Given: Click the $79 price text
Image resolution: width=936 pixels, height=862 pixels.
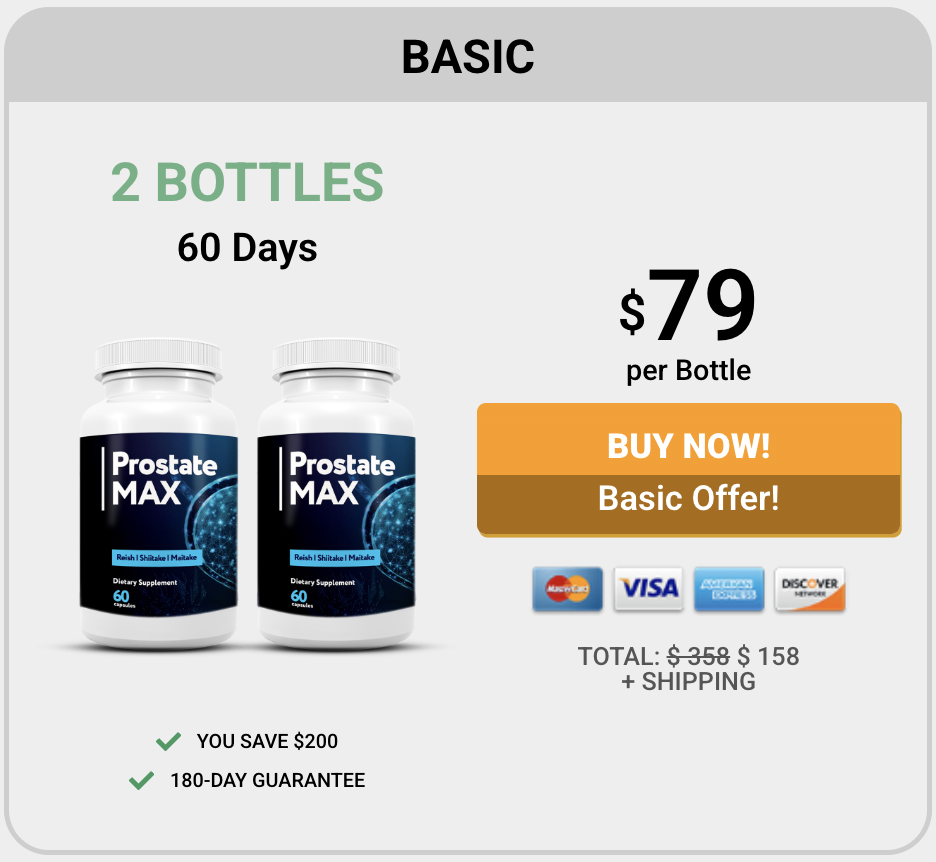Looking at the screenshot, I should pos(688,306).
